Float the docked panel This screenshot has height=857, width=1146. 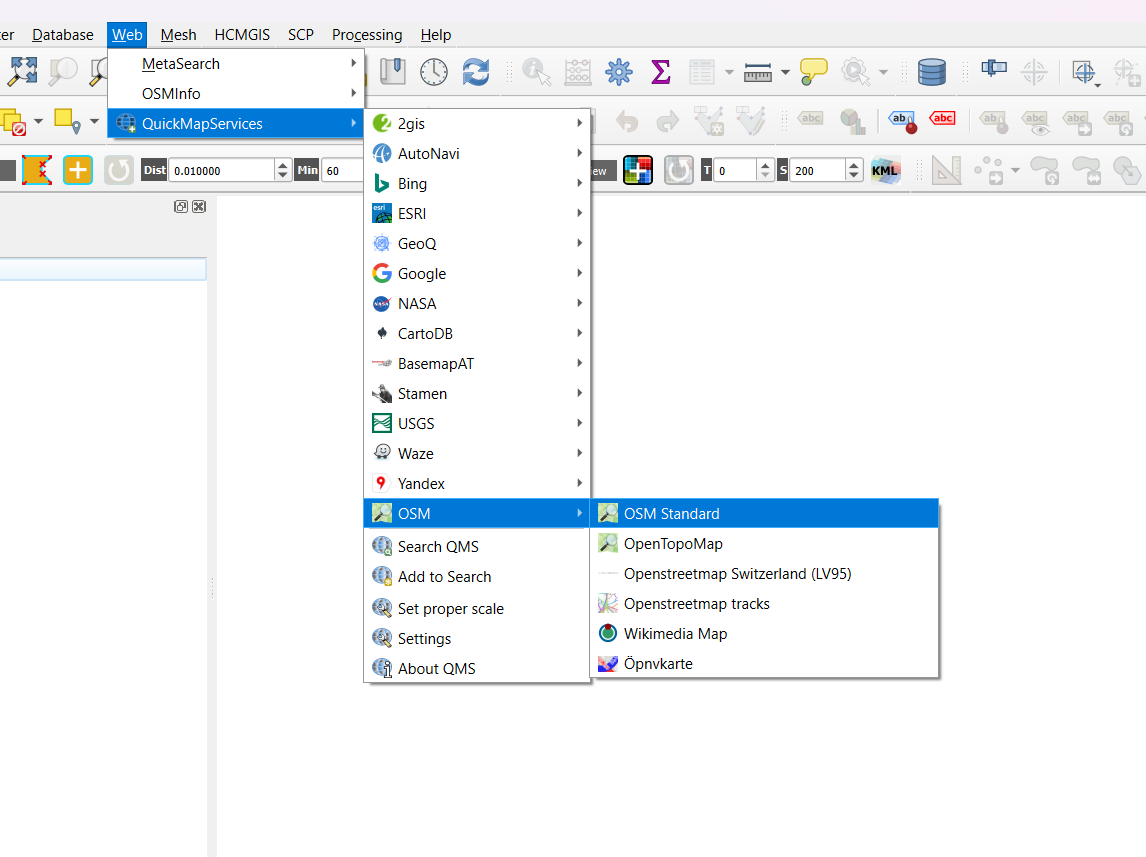pos(181,207)
